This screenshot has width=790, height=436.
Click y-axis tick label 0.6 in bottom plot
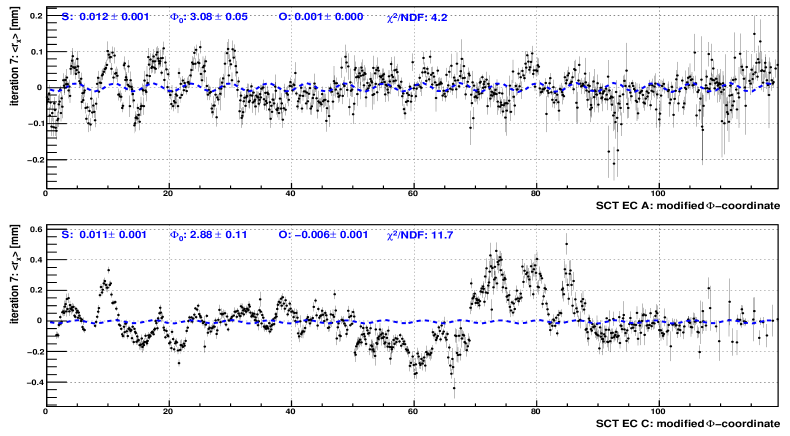pyautogui.click(x=35, y=230)
